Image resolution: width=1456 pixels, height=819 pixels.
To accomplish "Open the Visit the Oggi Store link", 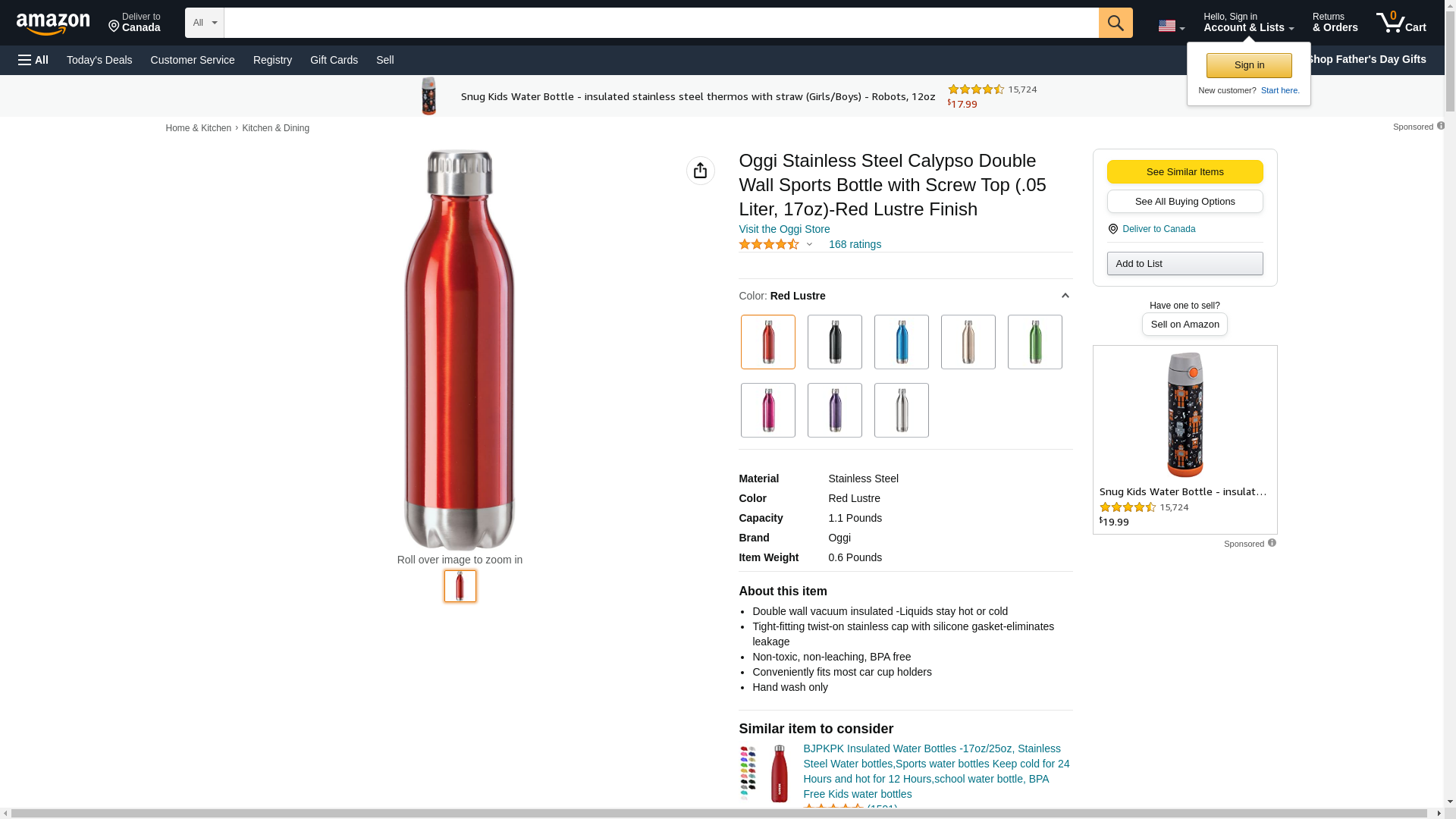I will (784, 229).
